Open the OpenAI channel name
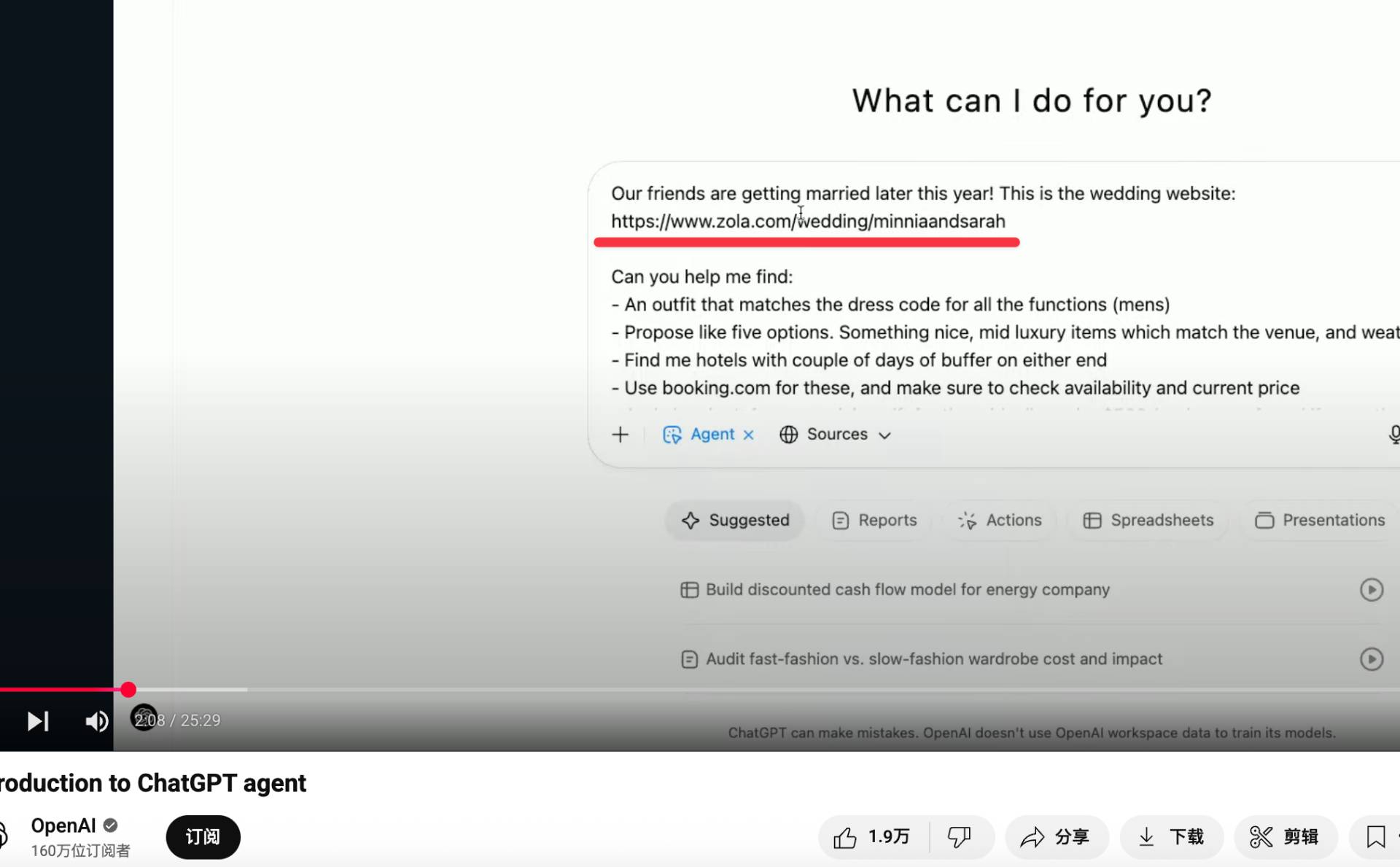Viewport: 1400px width, 867px height. click(x=63, y=825)
